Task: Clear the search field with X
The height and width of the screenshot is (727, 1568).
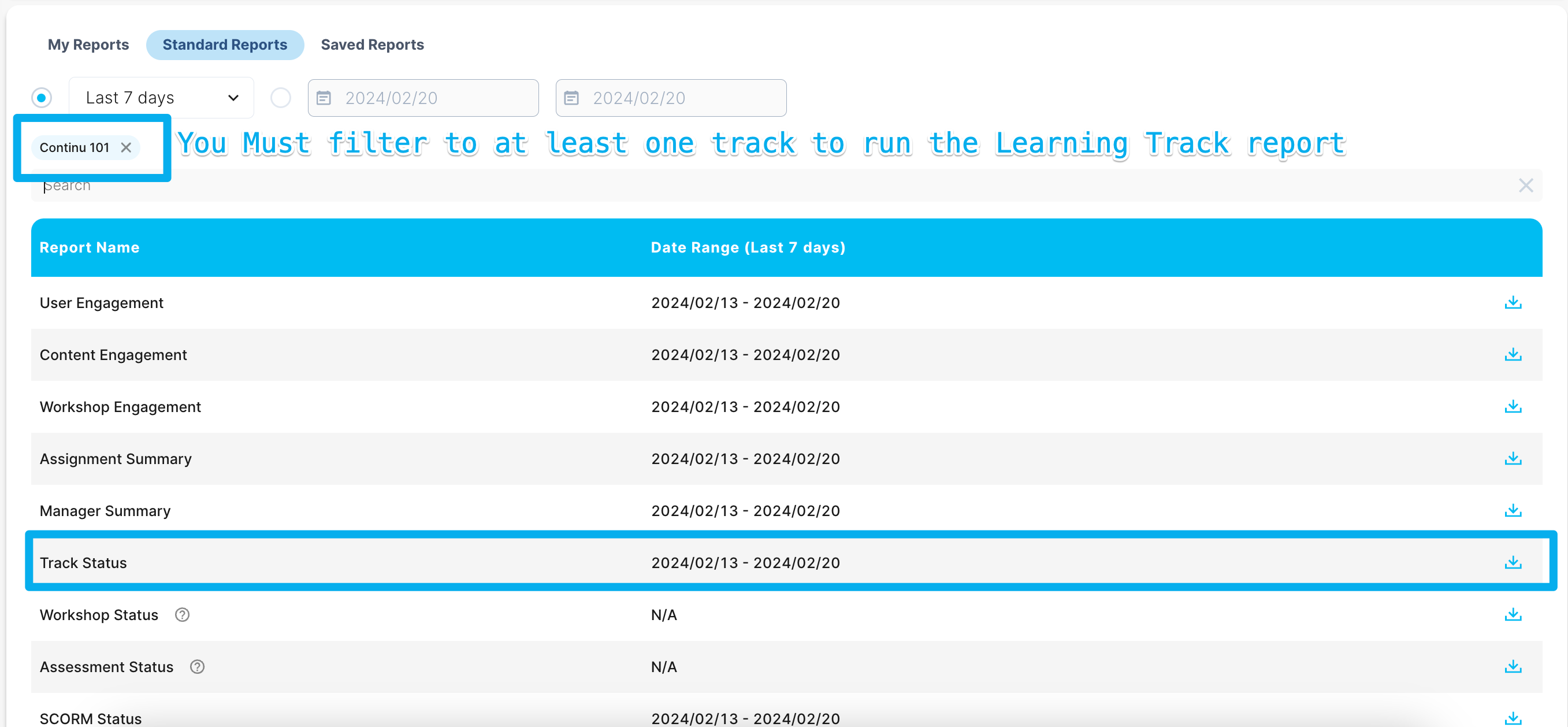Action: tap(1525, 185)
